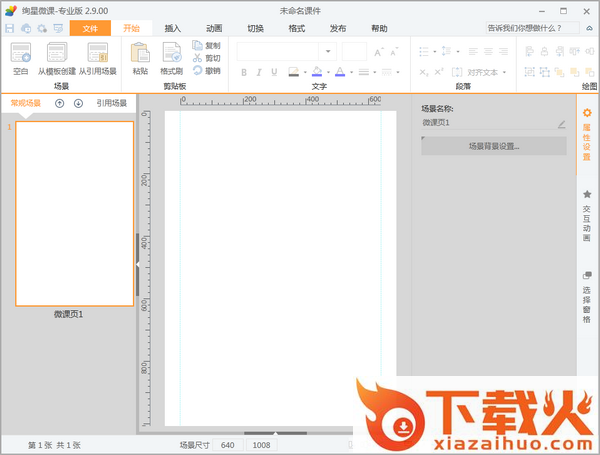Apply text highlight color
Screen dimensions: 600x455
point(293,72)
